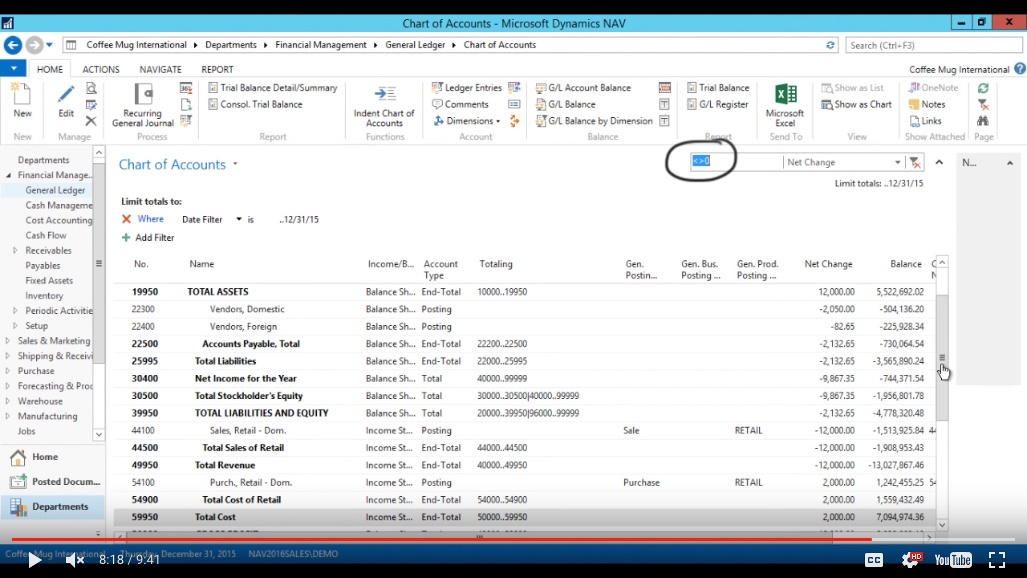1027x578 pixels.
Task: Click the quick filter input field
Action: pos(736,161)
